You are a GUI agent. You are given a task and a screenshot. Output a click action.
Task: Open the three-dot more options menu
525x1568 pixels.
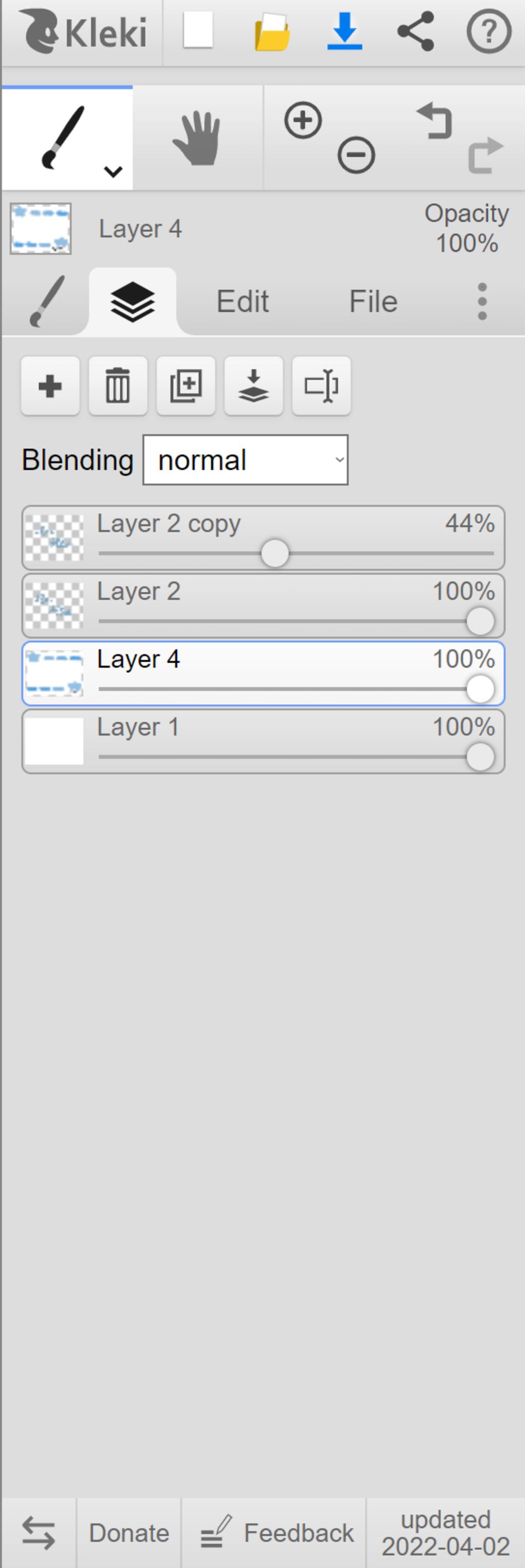point(482,301)
